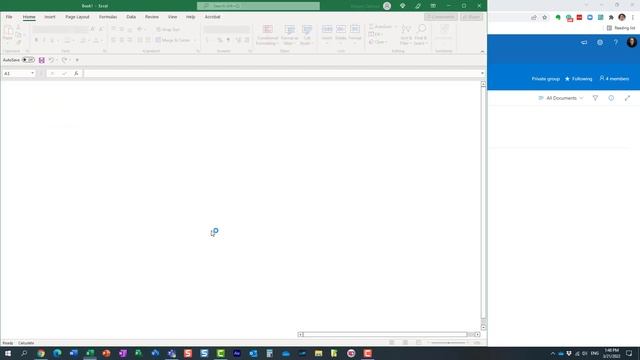Open the Acrobat ribbon tab
Image resolution: width=640 pixels, height=360 pixels.
[212, 17]
